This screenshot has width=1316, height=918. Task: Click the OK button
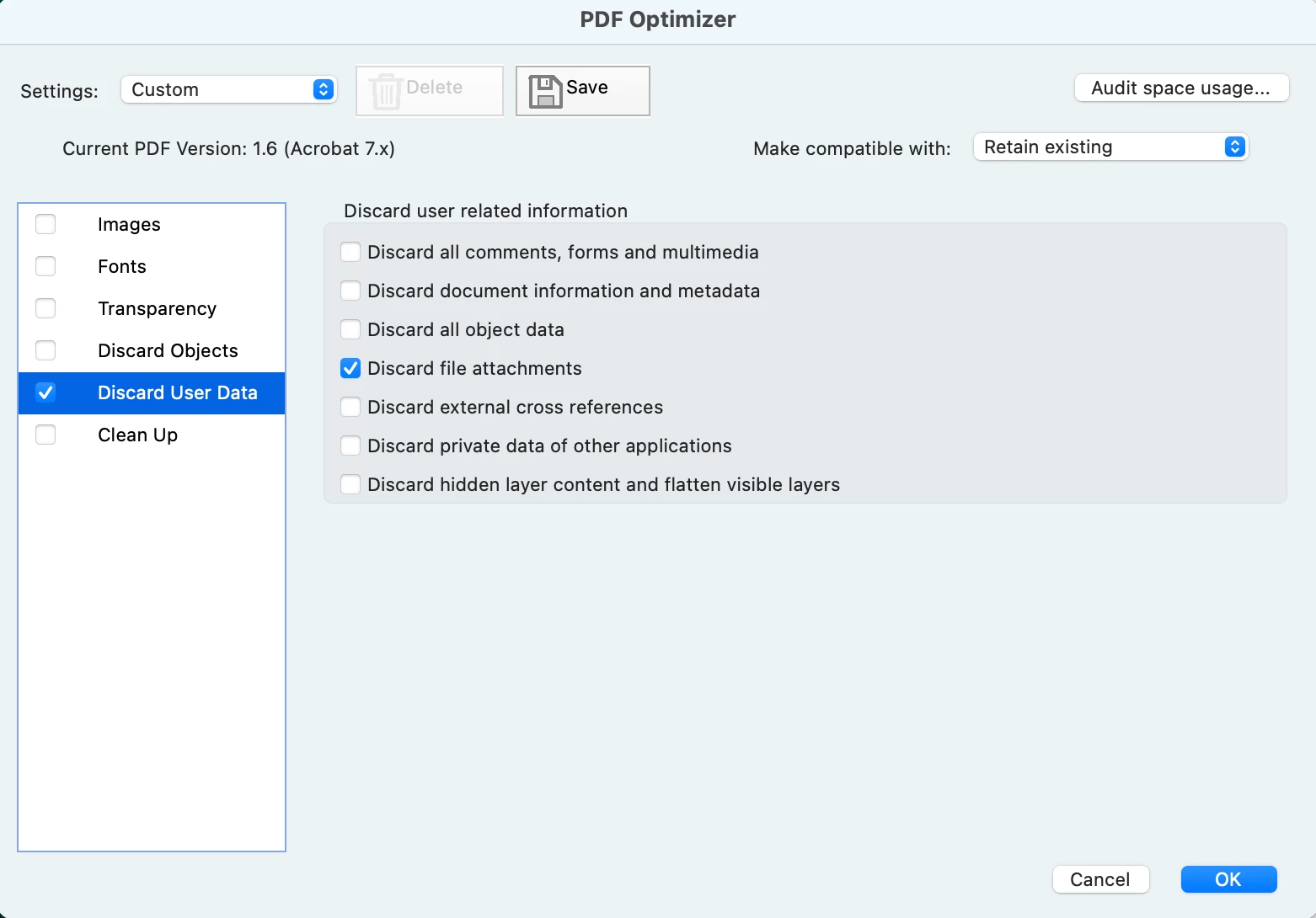(1228, 879)
